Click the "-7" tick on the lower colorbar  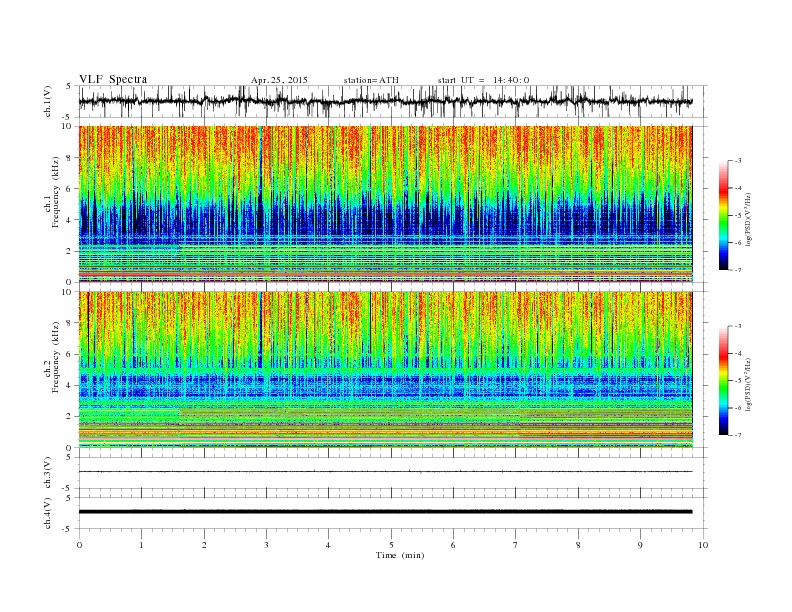[x=737, y=435]
